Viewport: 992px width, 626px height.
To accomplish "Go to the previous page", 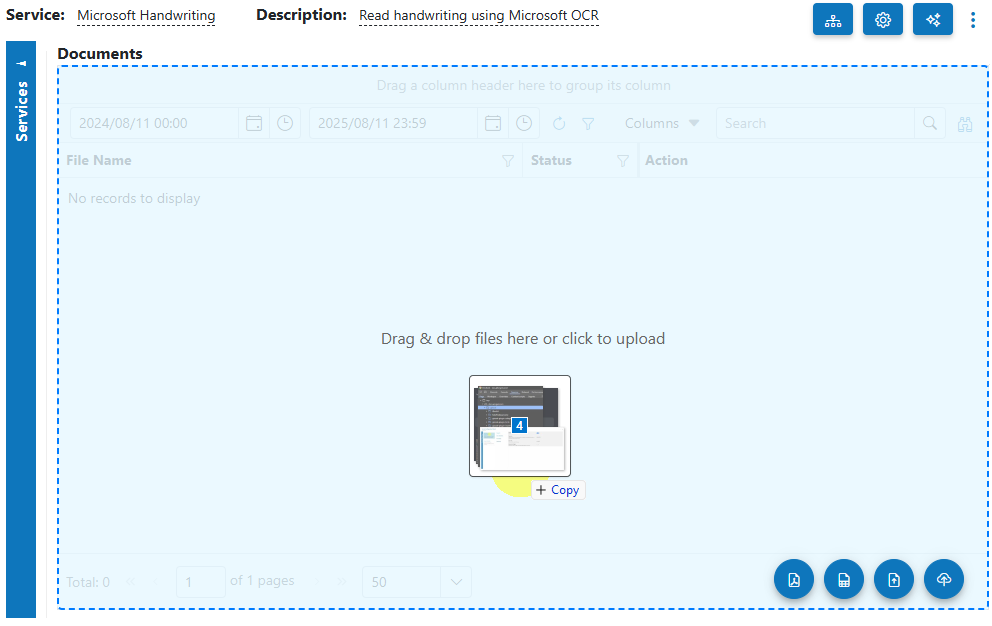I will (x=156, y=582).
